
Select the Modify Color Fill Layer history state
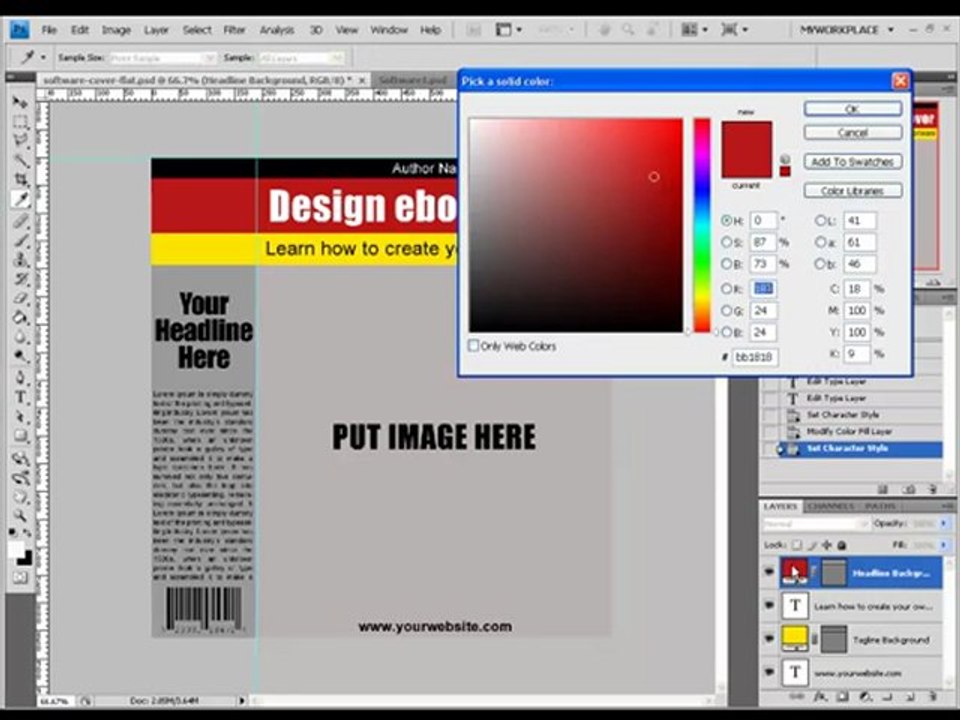tap(849, 432)
